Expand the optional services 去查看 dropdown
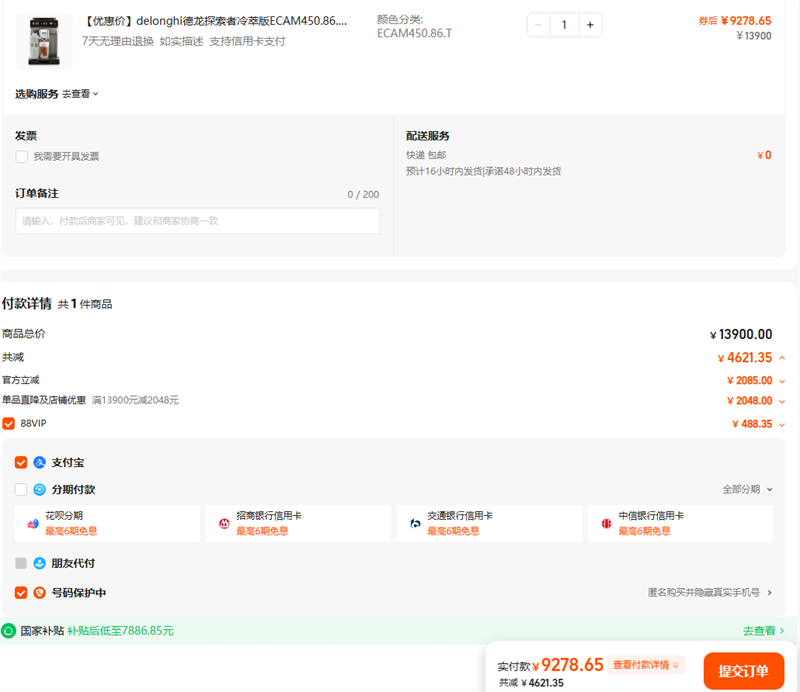The width and height of the screenshot is (800, 692). [x=81, y=94]
